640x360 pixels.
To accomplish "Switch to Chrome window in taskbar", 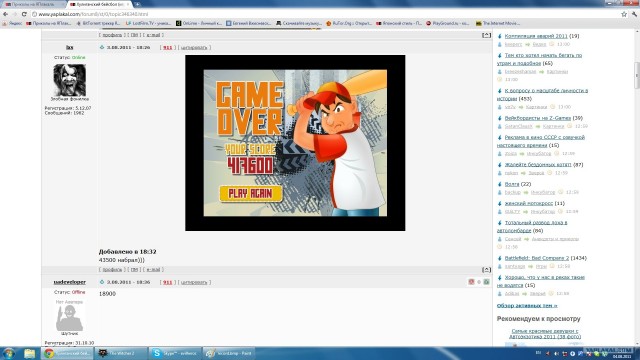I will pyautogui.click(x=67, y=353).
